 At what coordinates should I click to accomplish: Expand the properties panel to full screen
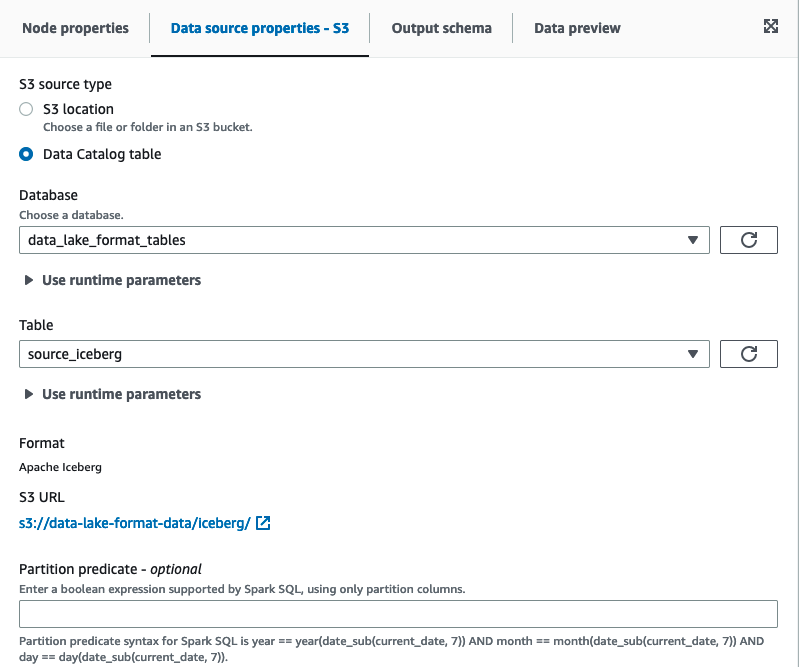(x=771, y=27)
